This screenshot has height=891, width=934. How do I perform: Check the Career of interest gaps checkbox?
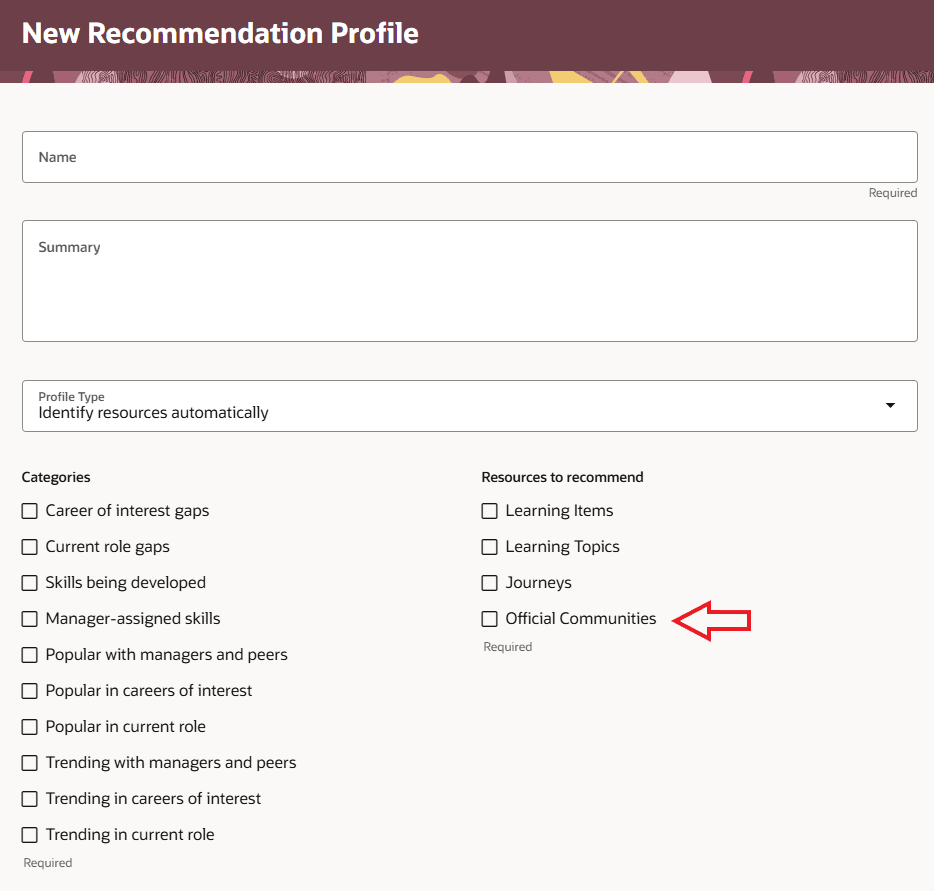pos(29,510)
